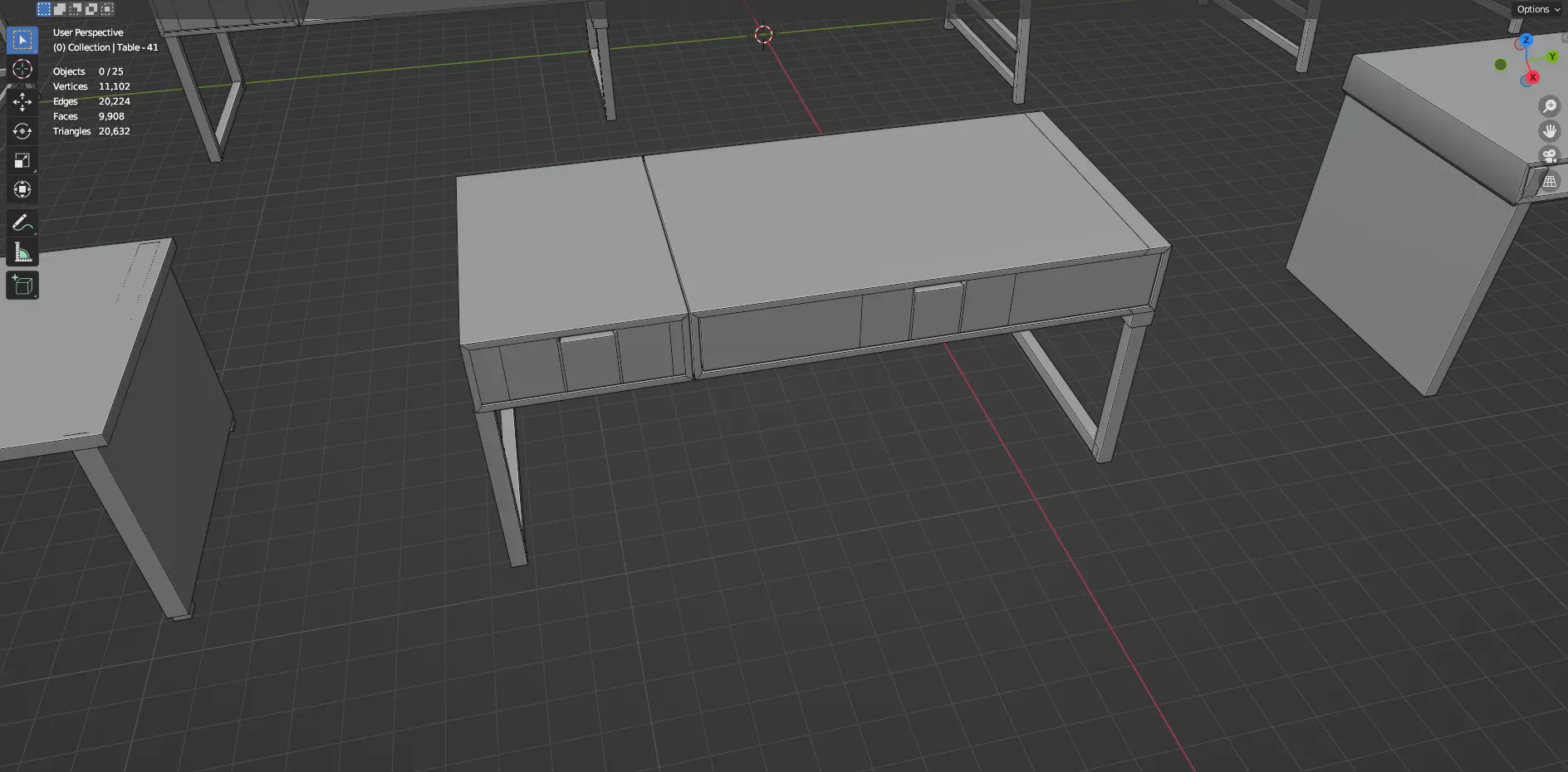
Task: Snap view to Y axis on gizmo
Action: pyautogui.click(x=1552, y=56)
